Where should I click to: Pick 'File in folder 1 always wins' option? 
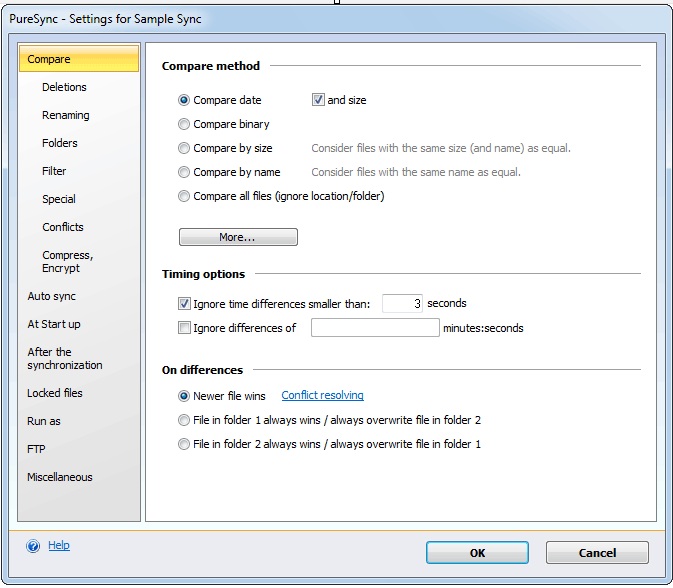click(184, 420)
